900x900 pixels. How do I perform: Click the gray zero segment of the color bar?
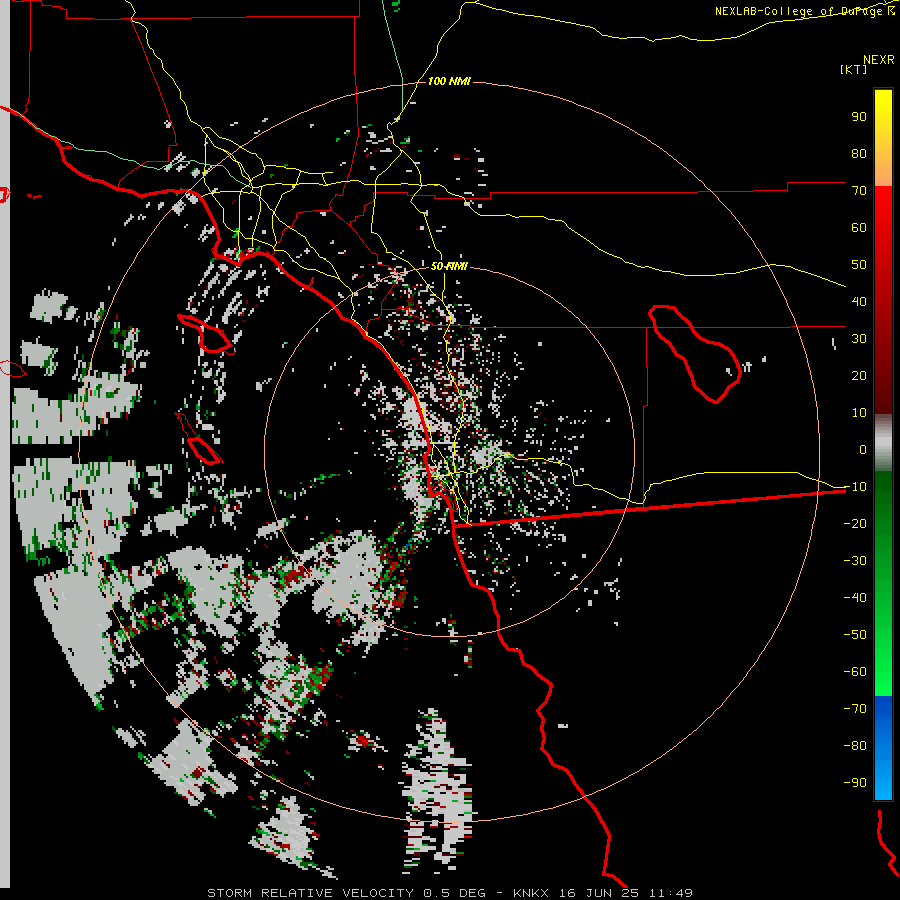883,443
